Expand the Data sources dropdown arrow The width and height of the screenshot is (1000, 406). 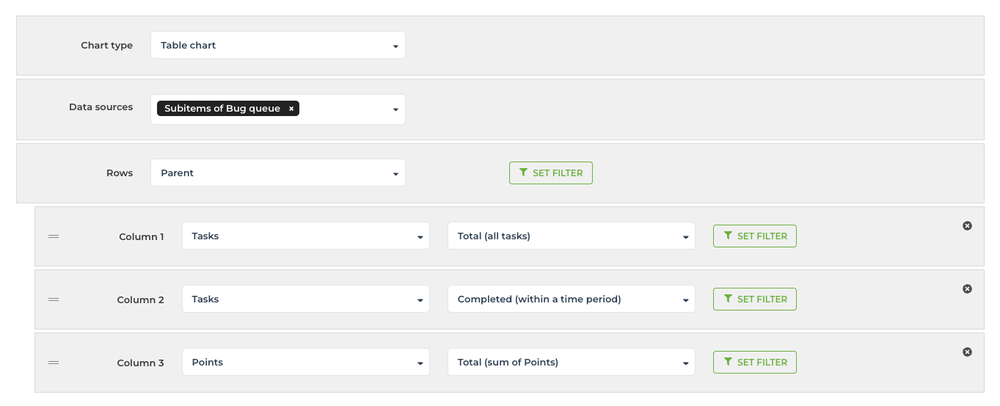[x=395, y=110]
